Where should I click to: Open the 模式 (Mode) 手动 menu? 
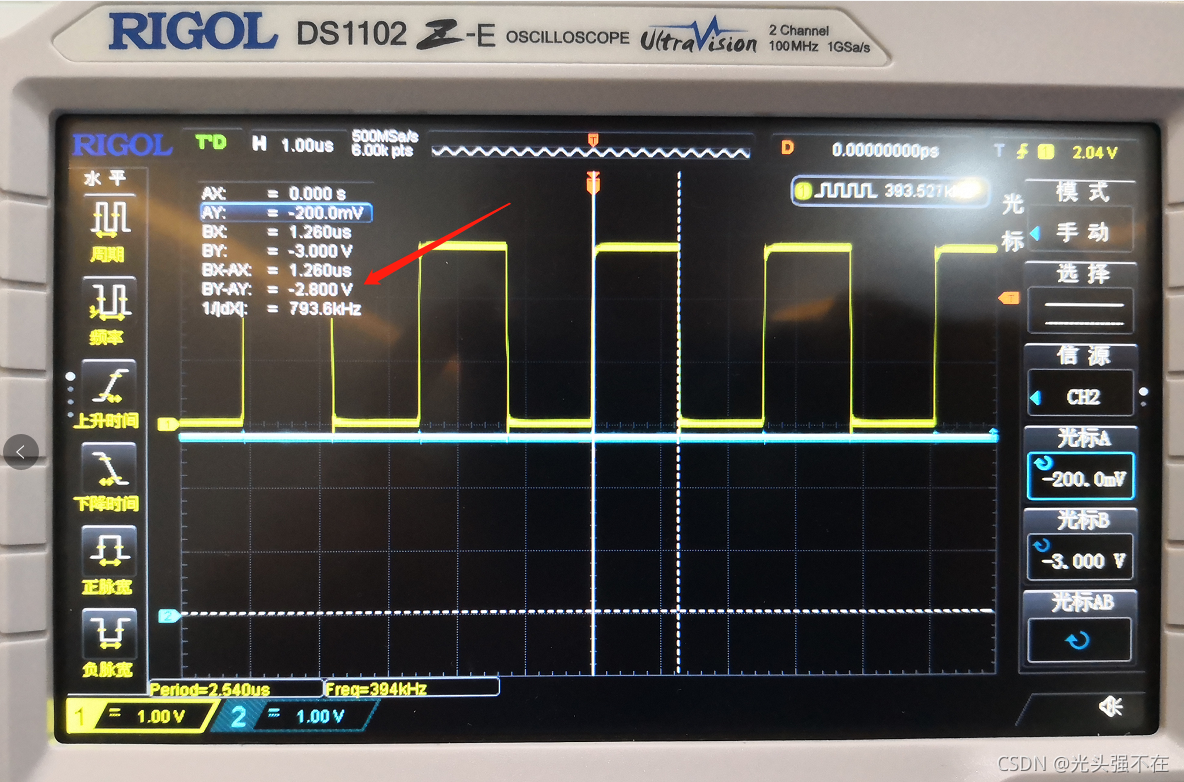point(1081,231)
